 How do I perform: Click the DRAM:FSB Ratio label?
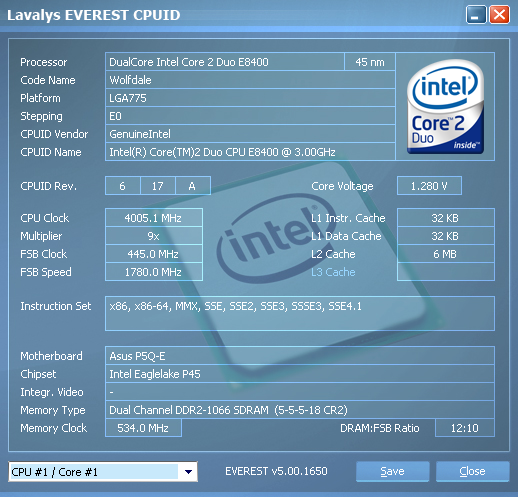pyautogui.click(x=380, y=428)
